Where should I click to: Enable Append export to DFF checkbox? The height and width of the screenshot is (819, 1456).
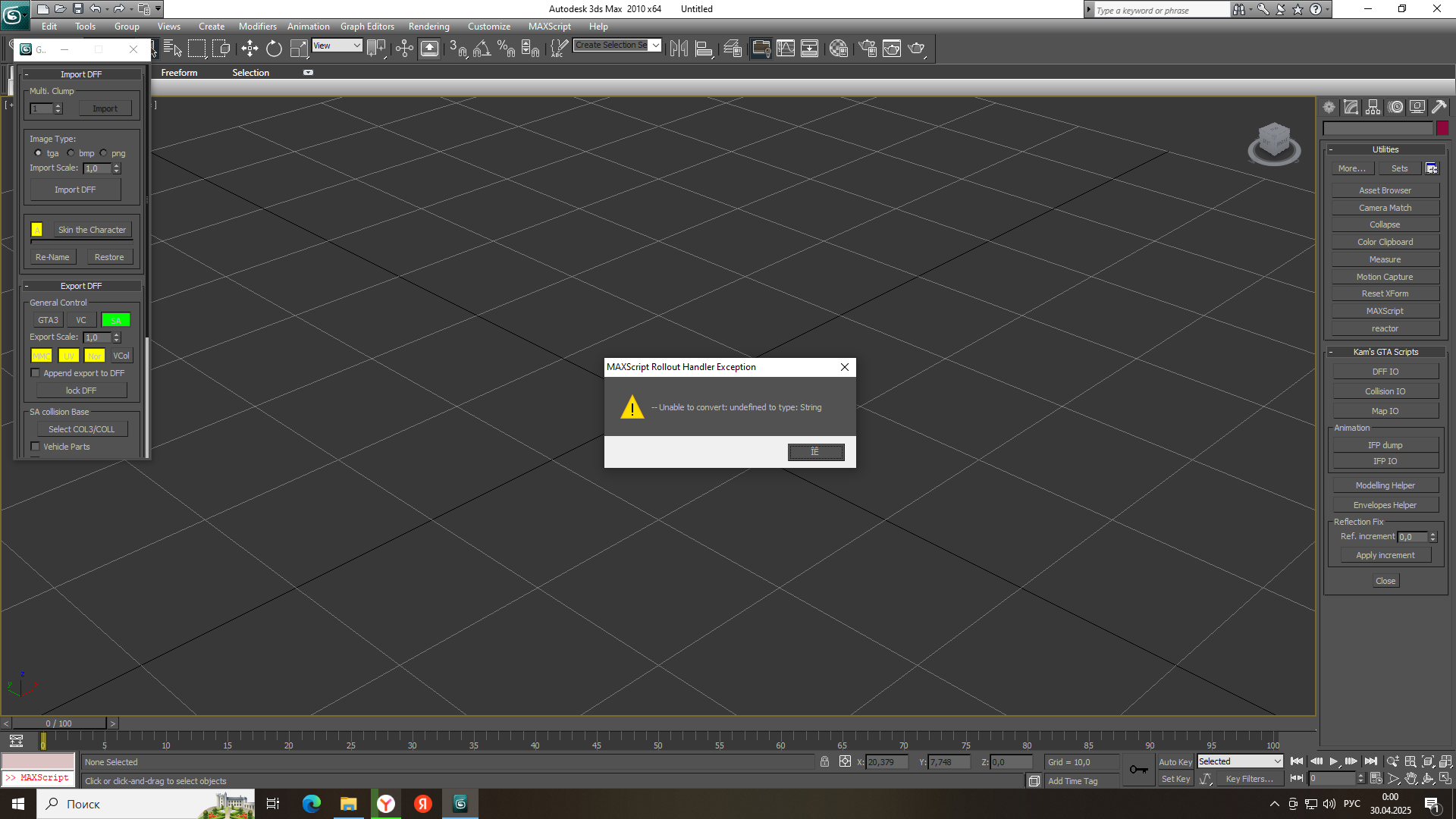tap(35, 373)
